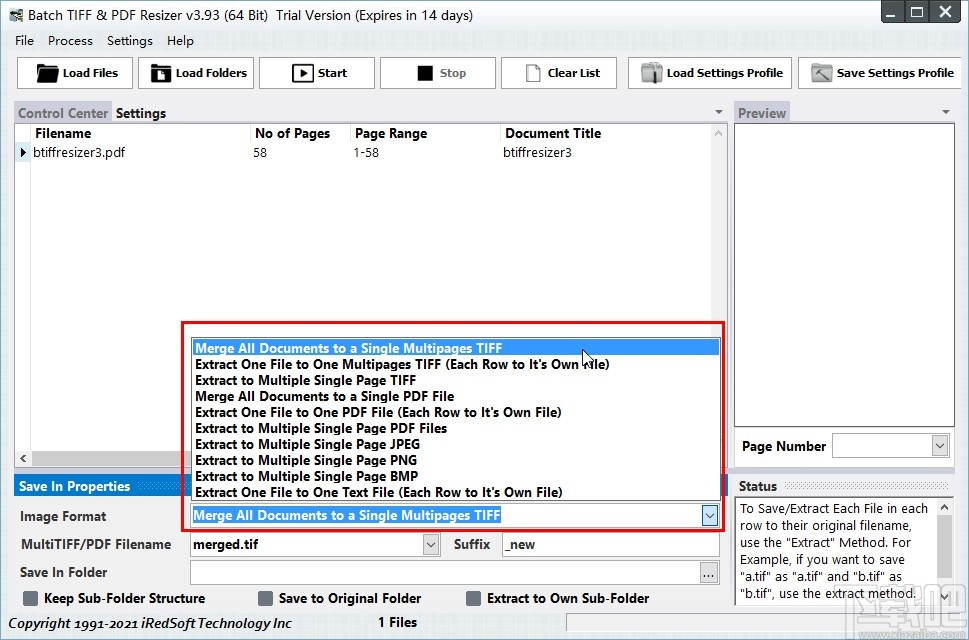Click the Save In Properties panel header
The image size is (969, 640).
click(x=75, y=485)
